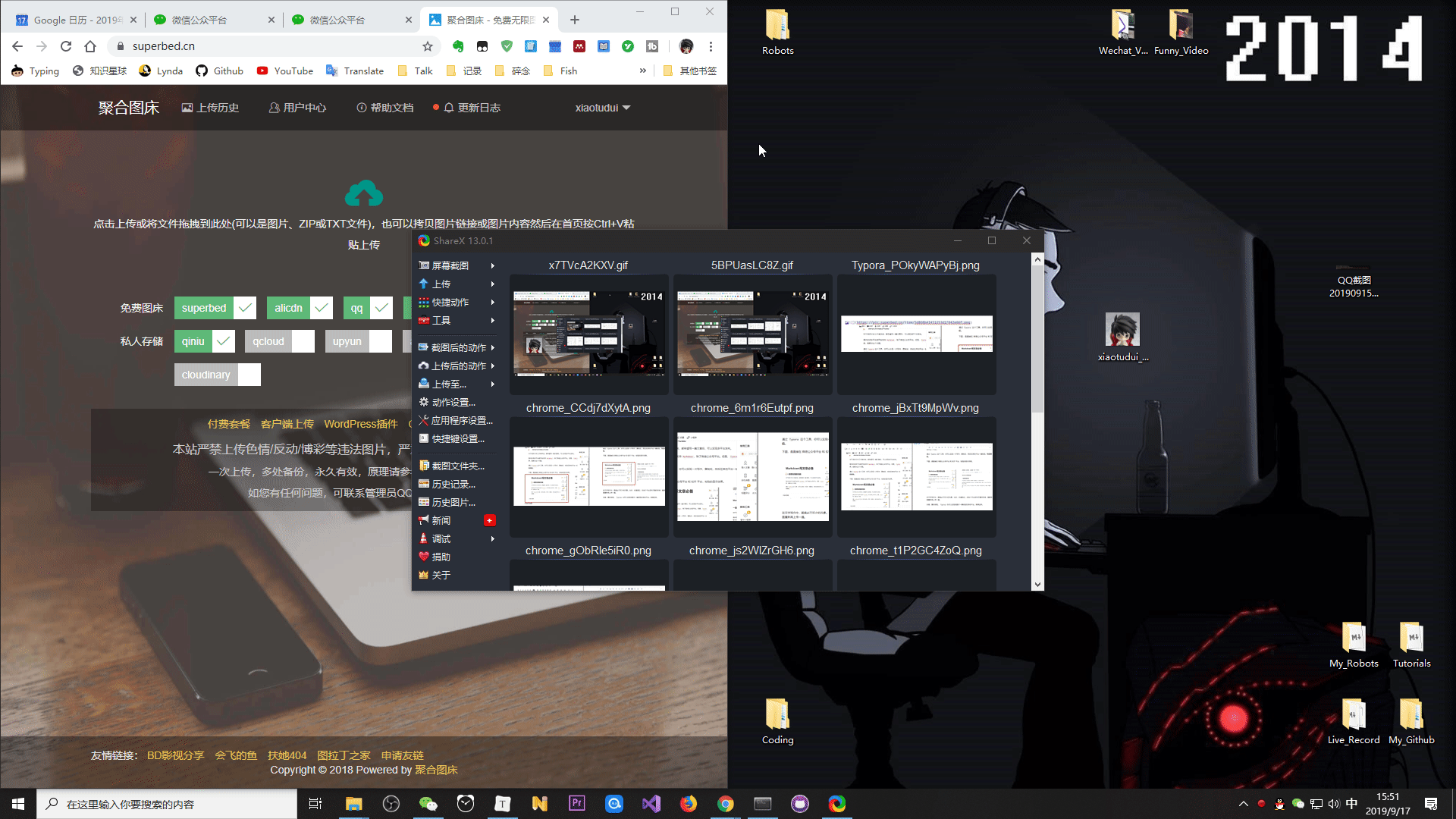Open Visual Studio from the taskbar
Image resolution: width=1456 pixels, height=819 pixels.
pos(651,804)
